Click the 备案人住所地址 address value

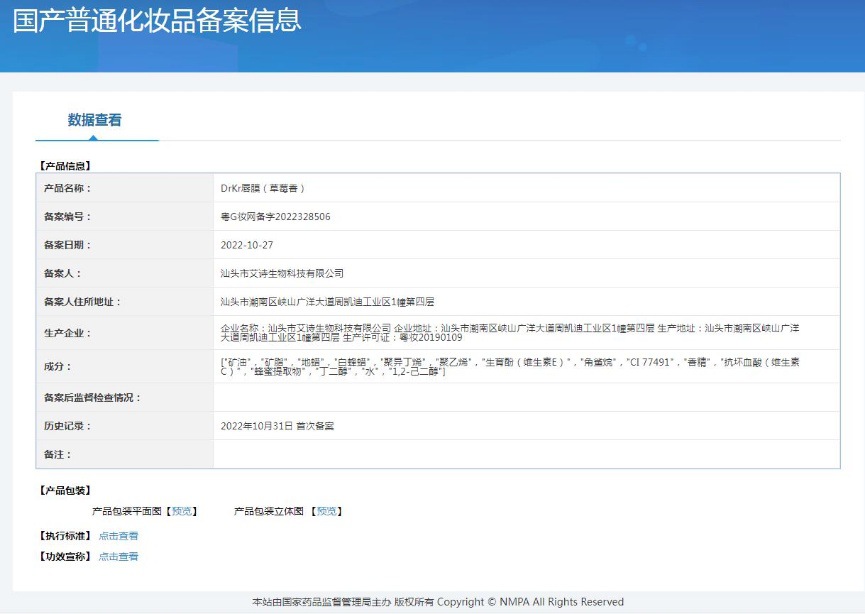(327, 302)
